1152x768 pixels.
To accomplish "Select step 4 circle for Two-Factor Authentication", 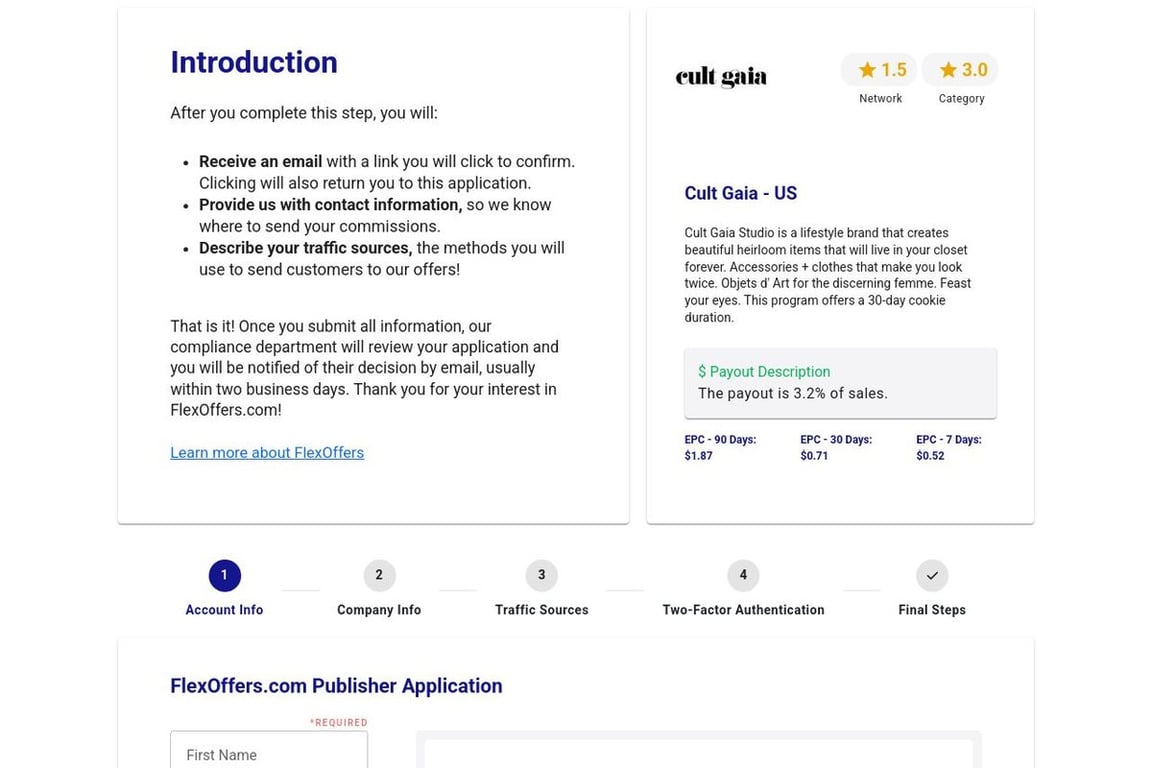I will click(x=743, y=575).
